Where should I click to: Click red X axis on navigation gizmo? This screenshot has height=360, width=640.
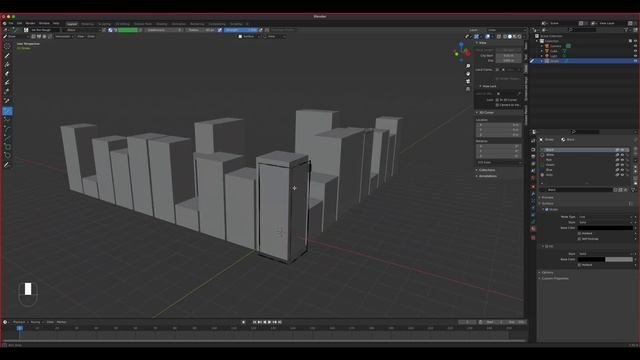pos(467,53)
